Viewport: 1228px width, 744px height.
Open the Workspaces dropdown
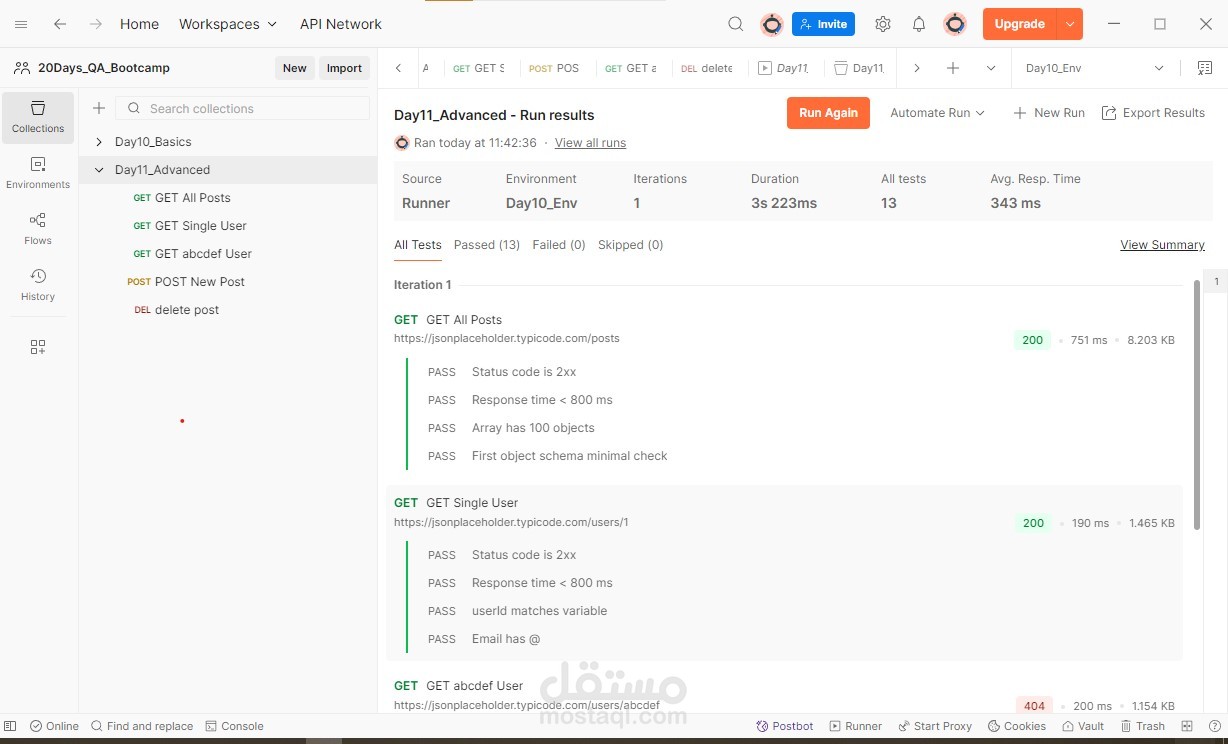[228, 24]
